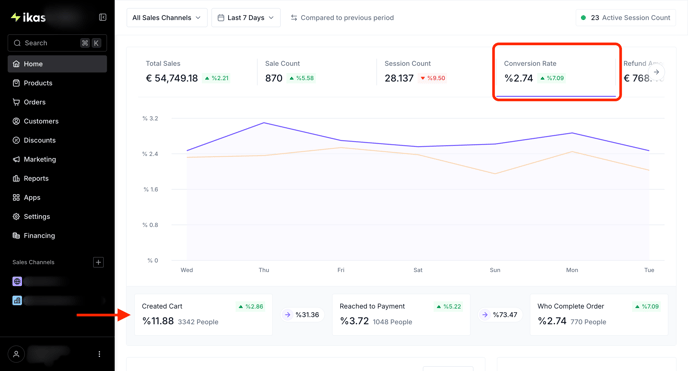Screen dimensions: 688x371
Task: Click the Who Complete Order funnel card
Action: coord(599,314)
